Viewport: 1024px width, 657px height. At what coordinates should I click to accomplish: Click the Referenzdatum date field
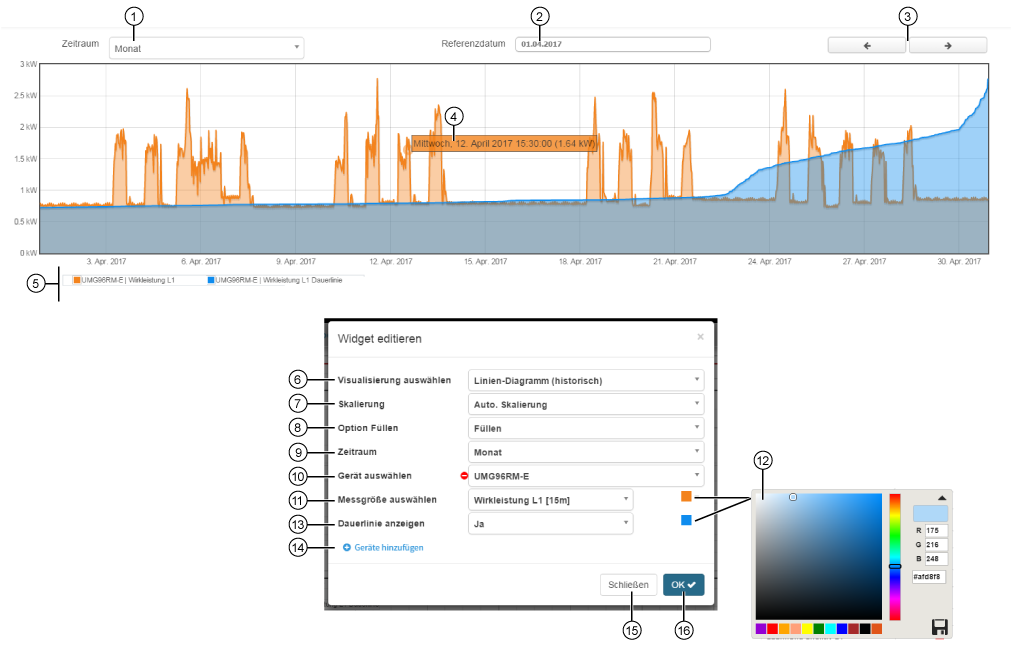(x=612, y=44)
